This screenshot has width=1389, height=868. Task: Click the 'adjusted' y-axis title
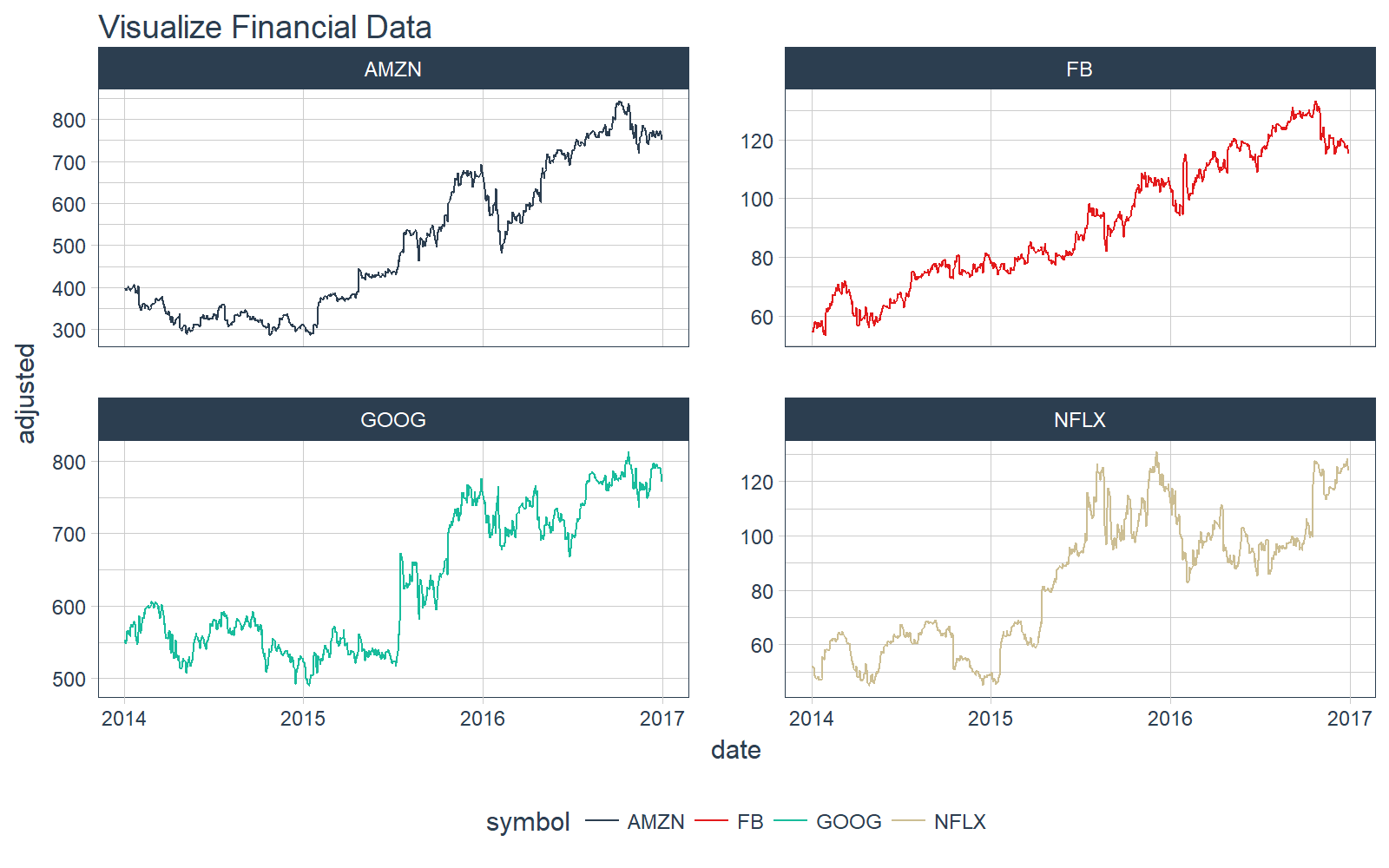click(26, 392)
